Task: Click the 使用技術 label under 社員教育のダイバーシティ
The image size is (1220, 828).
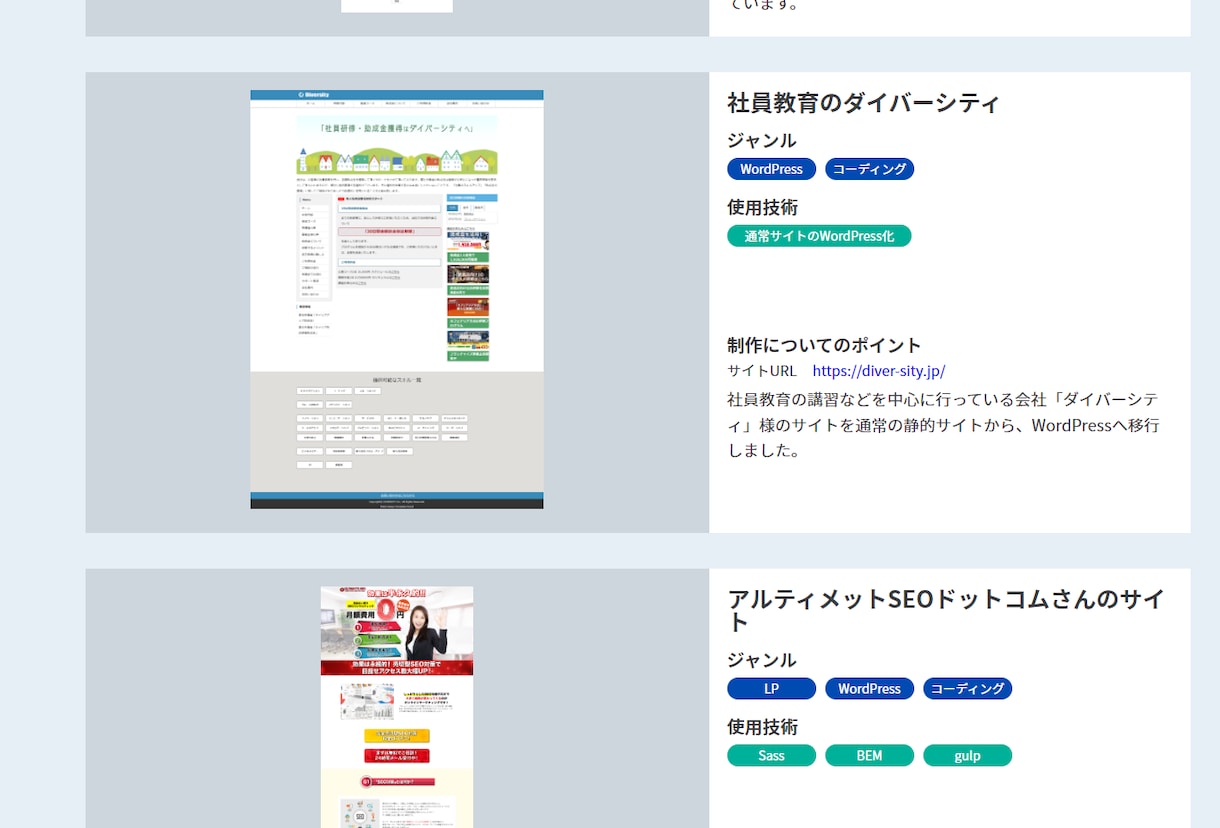Action: coord(762,207)
